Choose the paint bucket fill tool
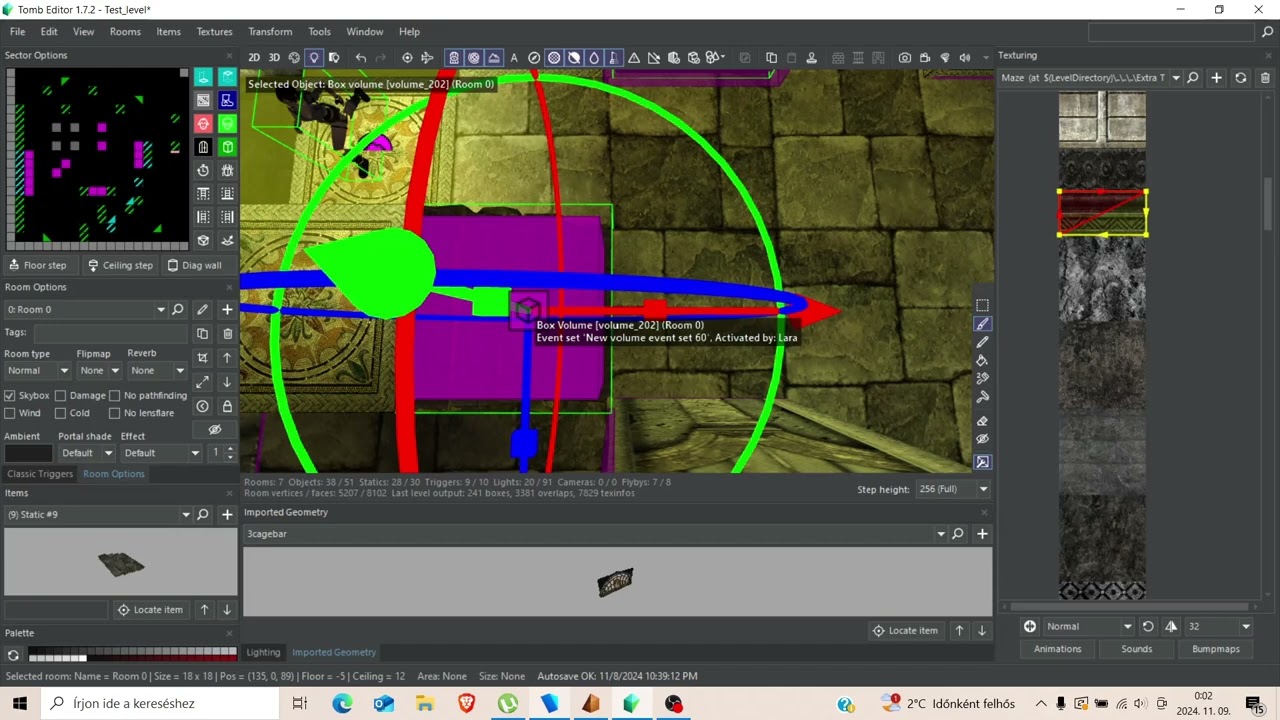This screenshot has width=1280, height=720. [x=982, y=360]
